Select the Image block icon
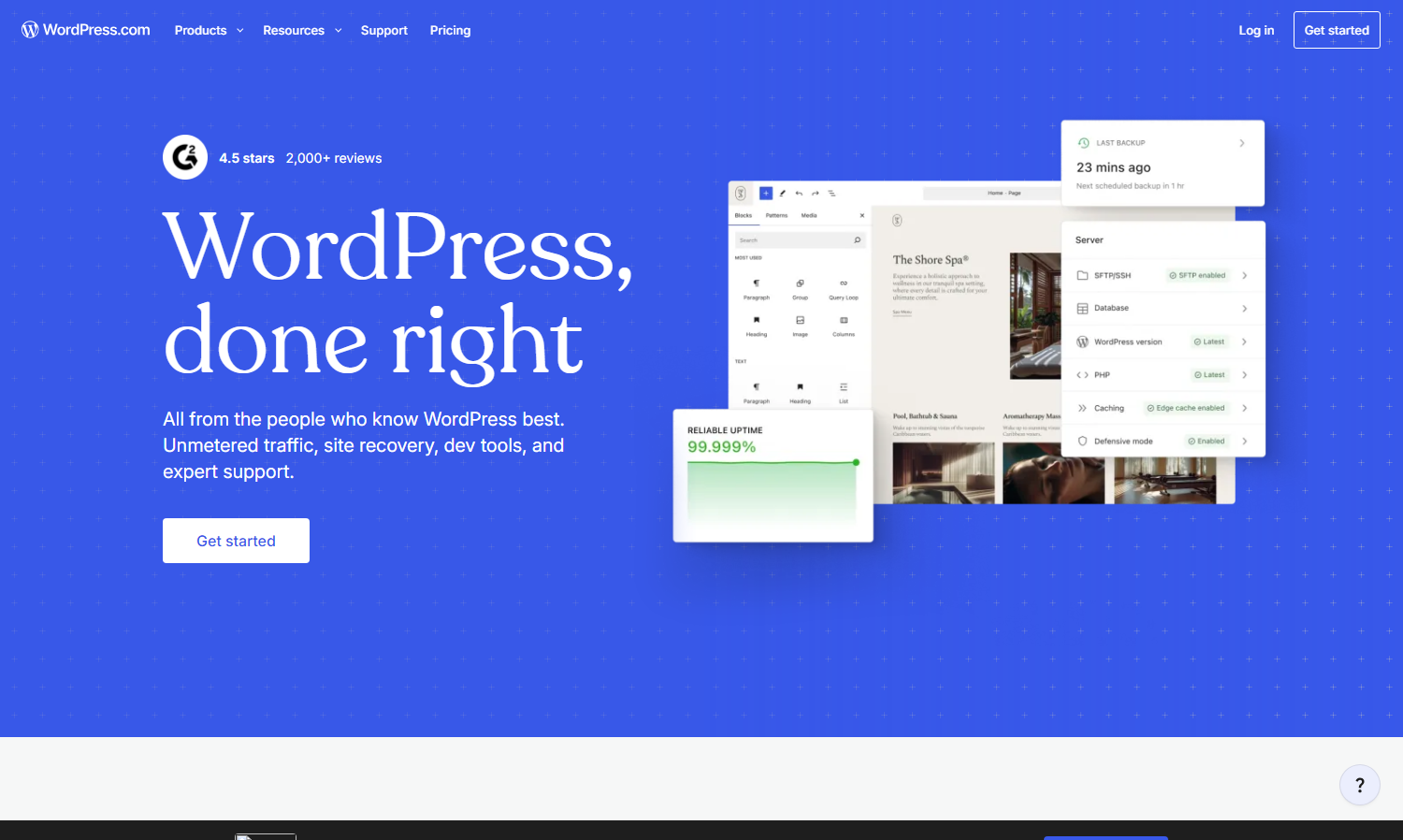The image size is (1403, 840). [800, 320]
